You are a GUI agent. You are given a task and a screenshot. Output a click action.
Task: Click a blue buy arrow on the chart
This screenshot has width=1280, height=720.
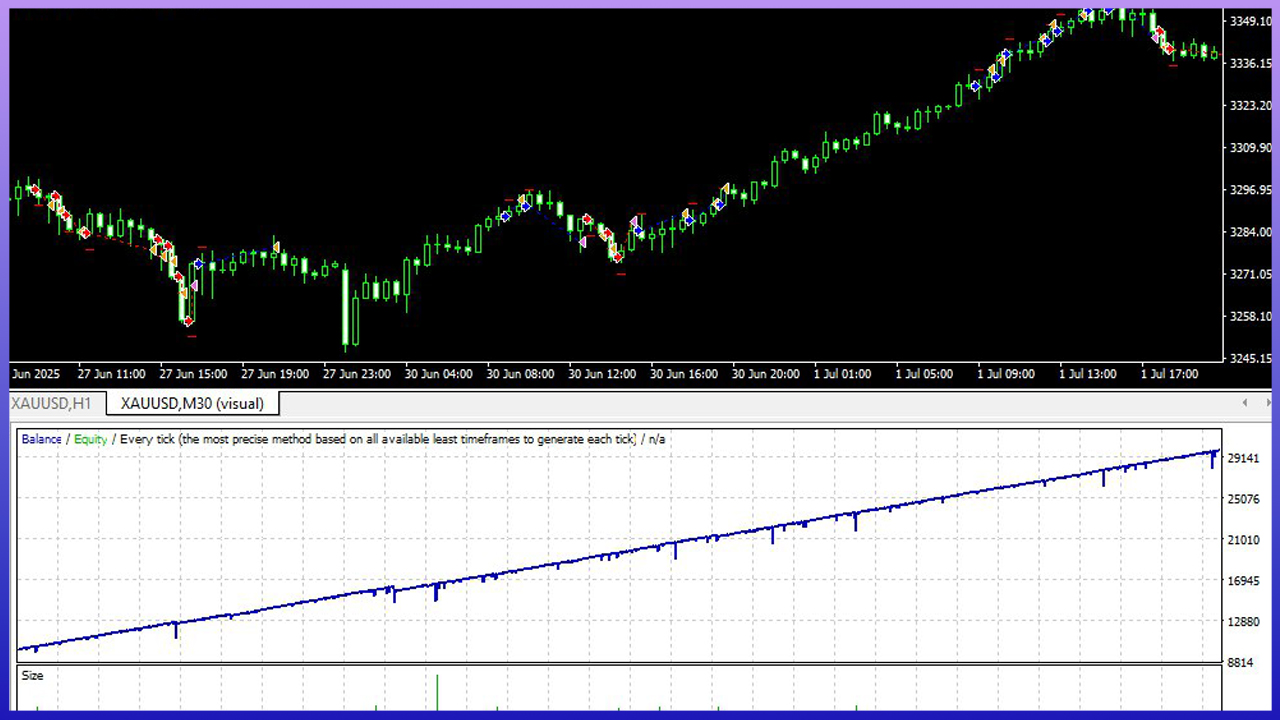click(525, 206)
